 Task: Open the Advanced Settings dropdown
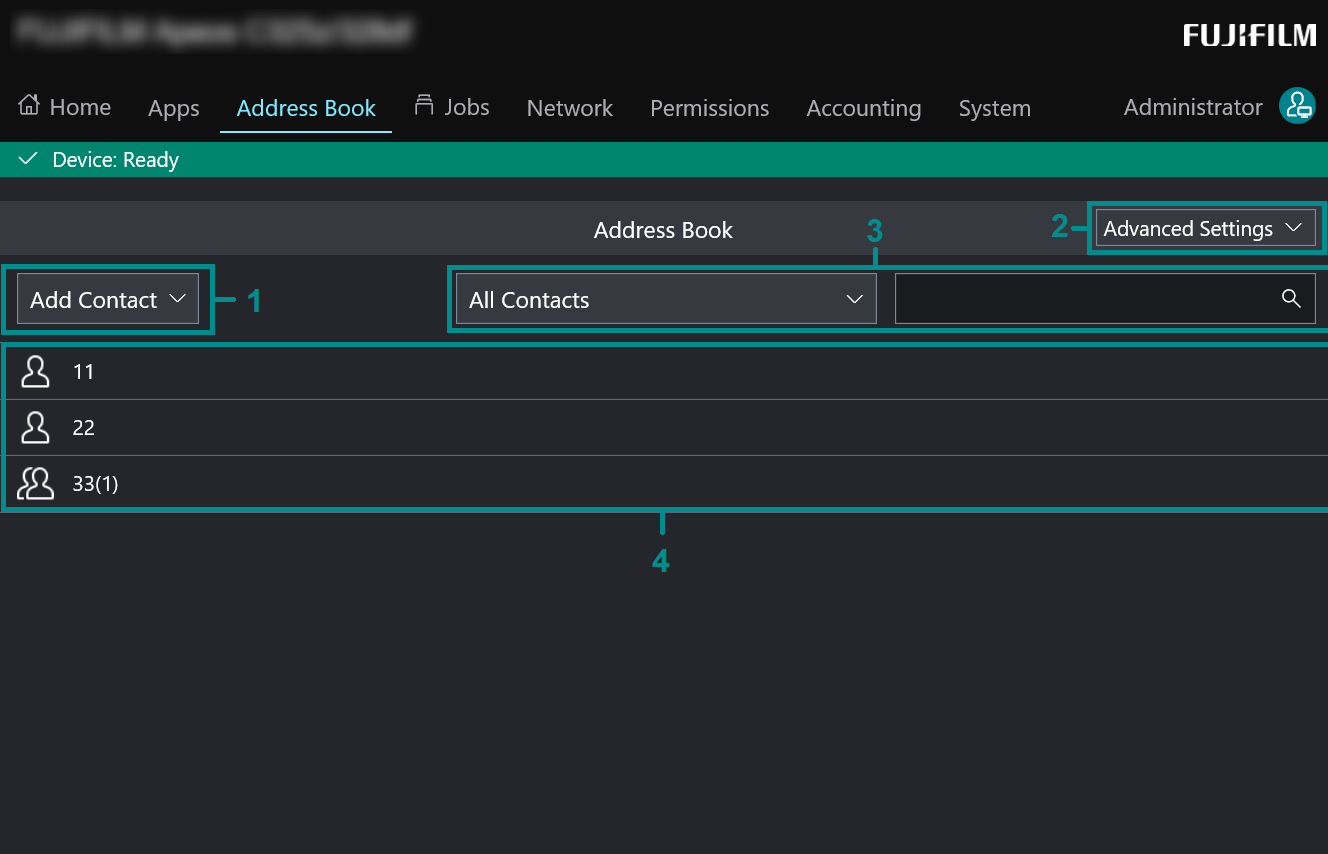point(1204,228)
